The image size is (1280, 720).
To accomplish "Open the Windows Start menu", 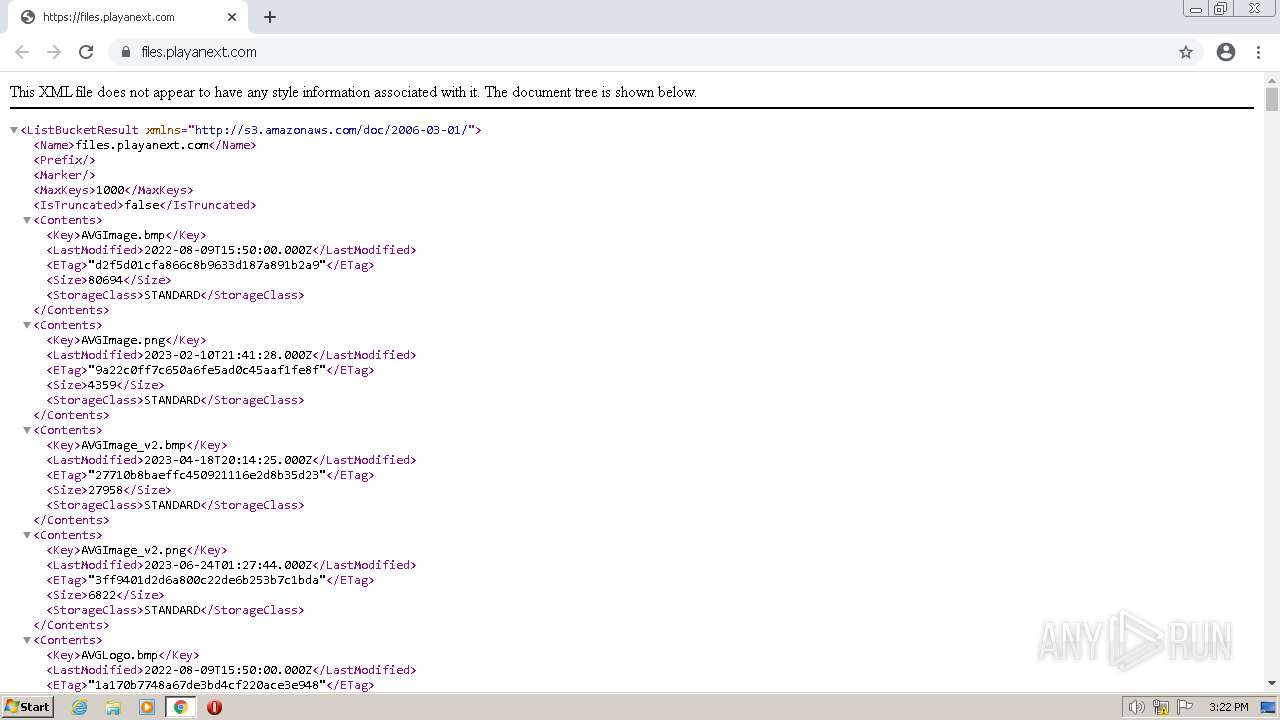I will pyautogui.click(x=28, y=707).
